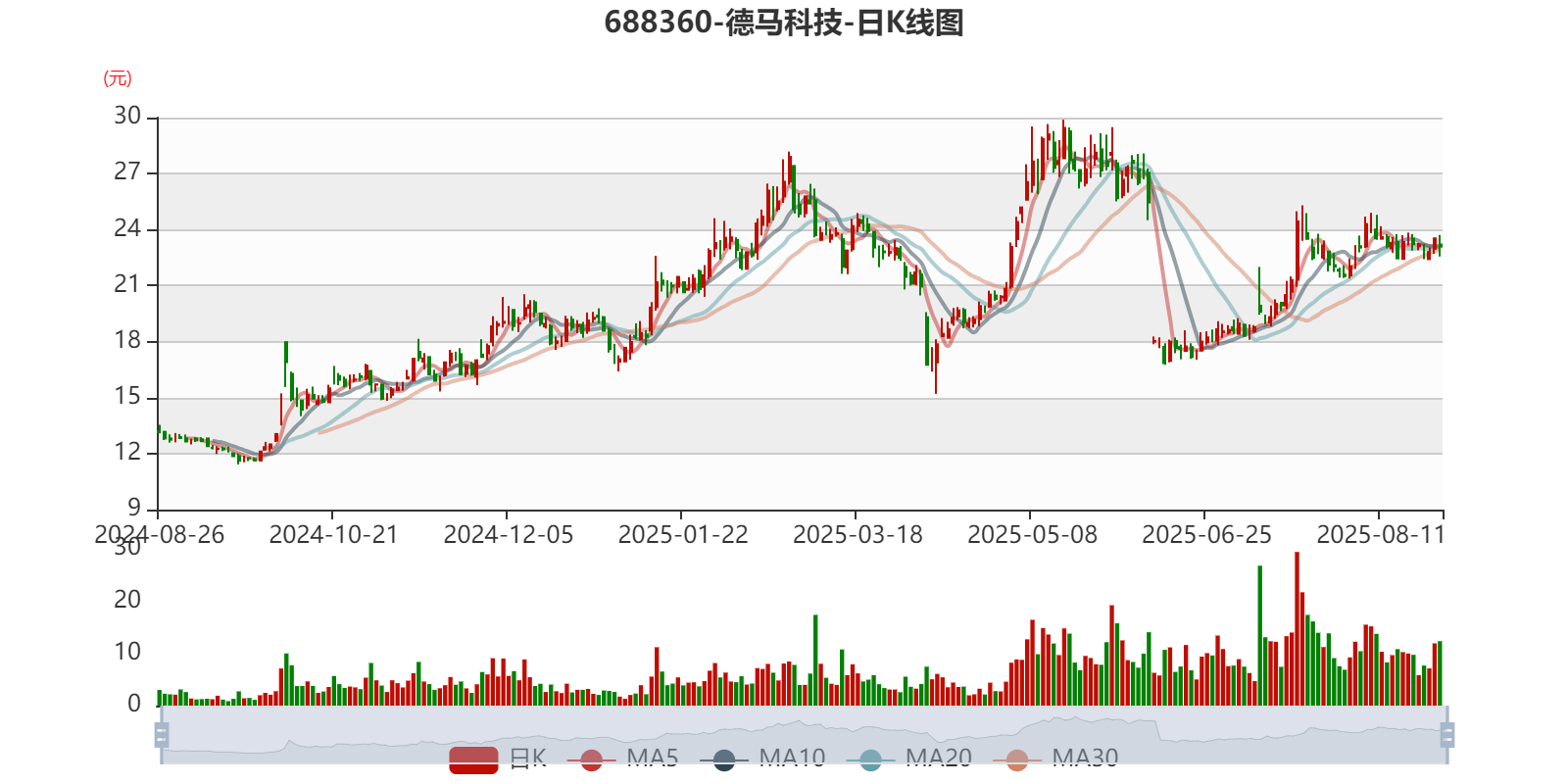The image size is (1568, 784).
Task: Click the 2025-01-22 date axis label
Action: (x=683, y=535)
